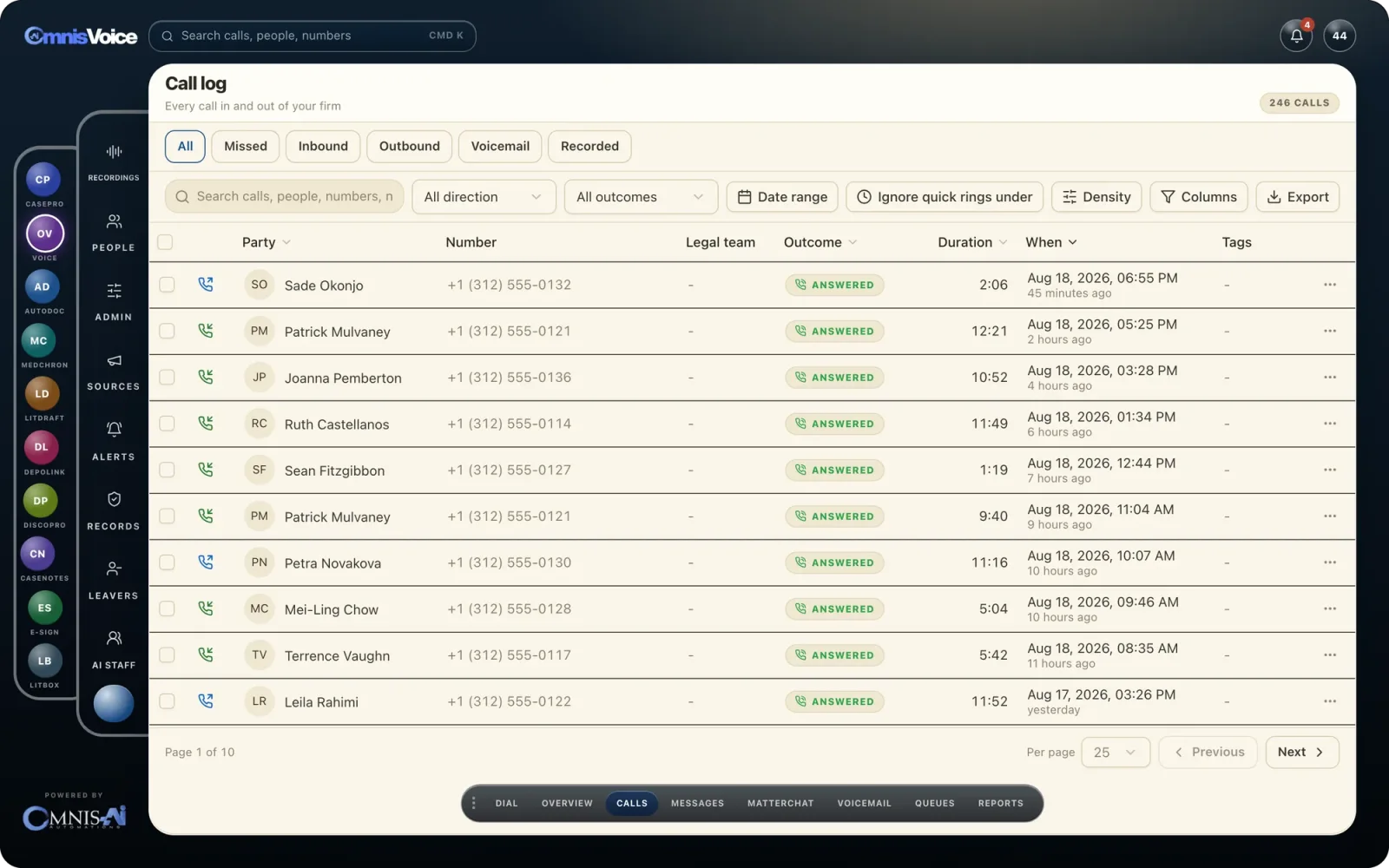The height and width of the screenshot is (868, 1389).
Task: Open the Alerts section
Action: click(x=114, y=441)
